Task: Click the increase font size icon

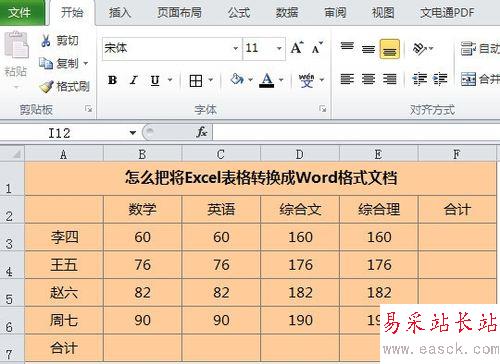Action: coord(297,48)
